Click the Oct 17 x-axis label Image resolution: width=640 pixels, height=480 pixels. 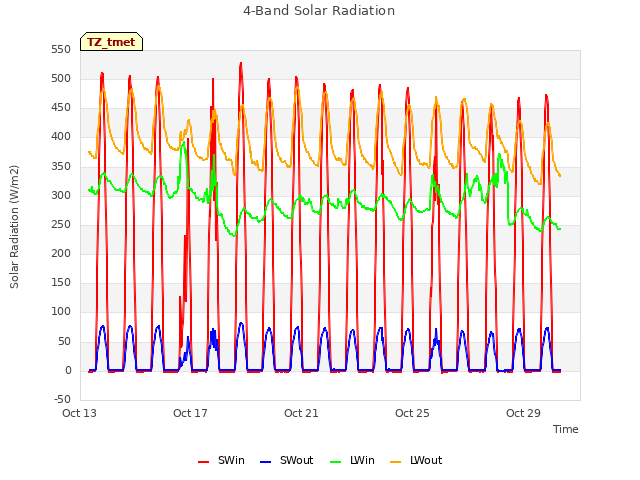click(190, 413)
